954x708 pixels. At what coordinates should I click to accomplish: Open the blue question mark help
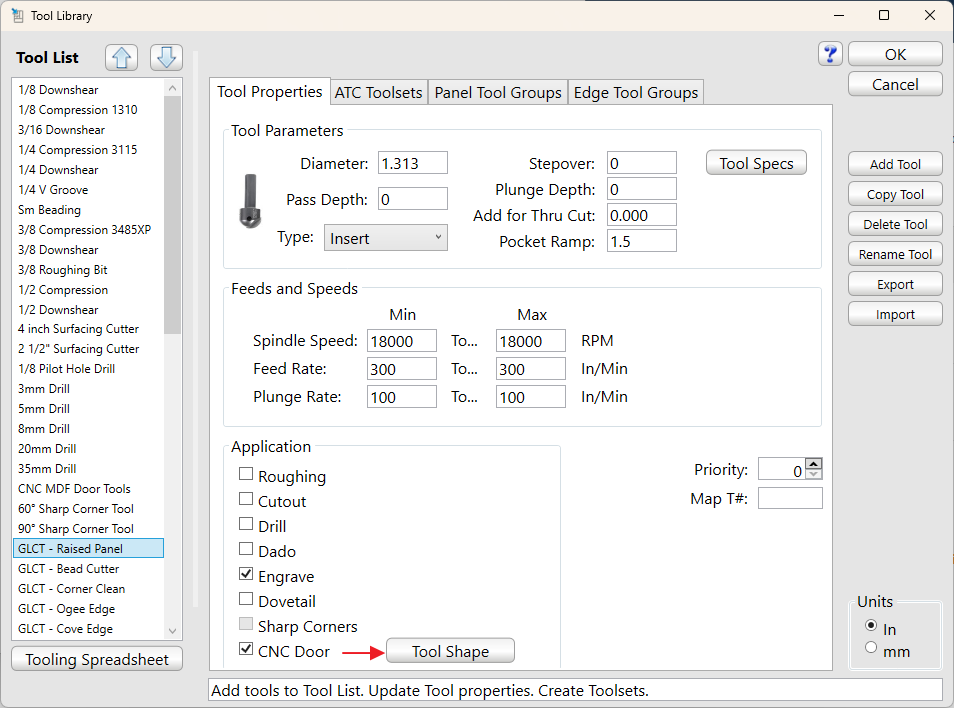point(830,54)
